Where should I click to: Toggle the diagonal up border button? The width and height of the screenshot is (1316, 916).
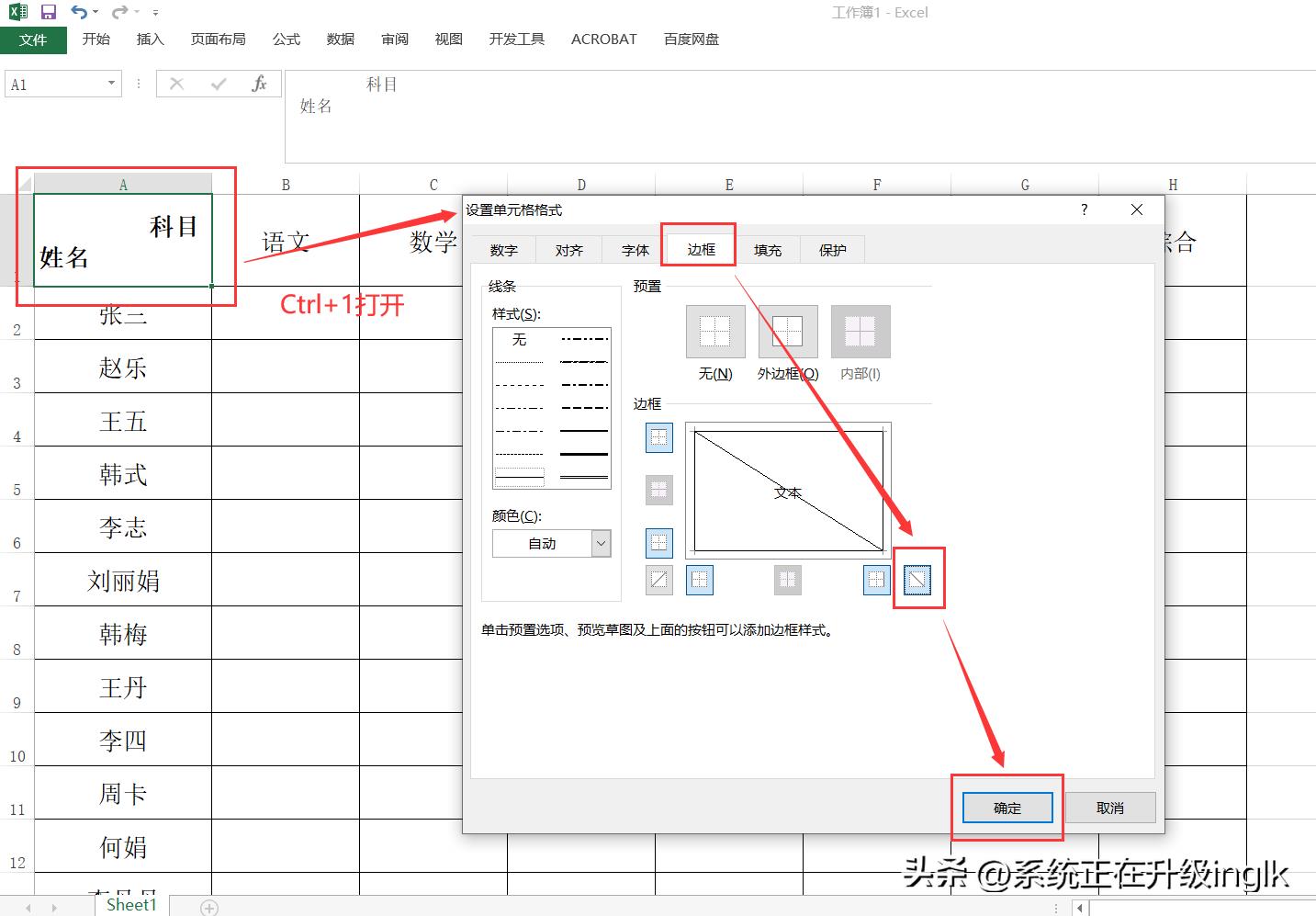[x=658, y=580]
